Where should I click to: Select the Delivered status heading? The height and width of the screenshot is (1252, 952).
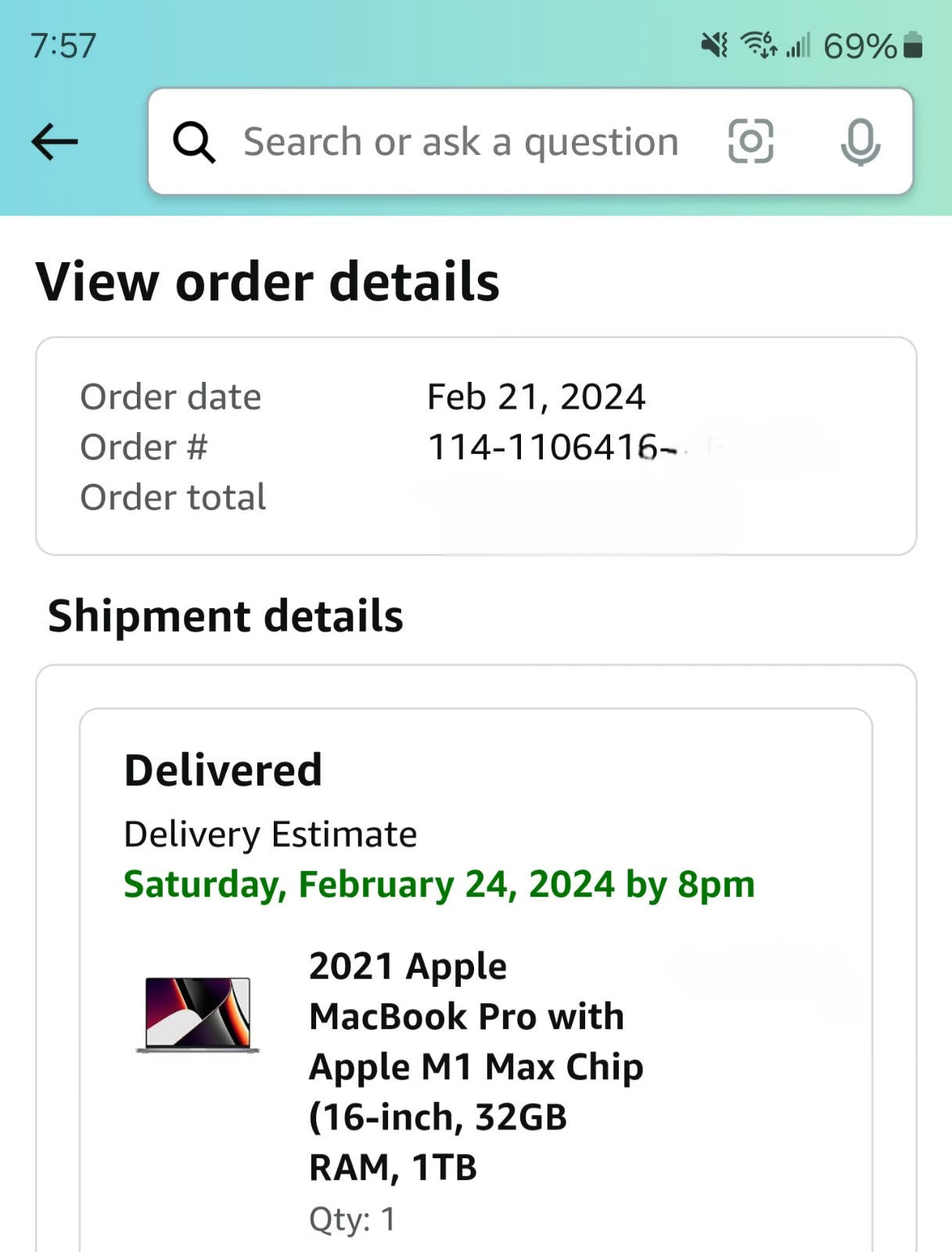click(224, 768)
